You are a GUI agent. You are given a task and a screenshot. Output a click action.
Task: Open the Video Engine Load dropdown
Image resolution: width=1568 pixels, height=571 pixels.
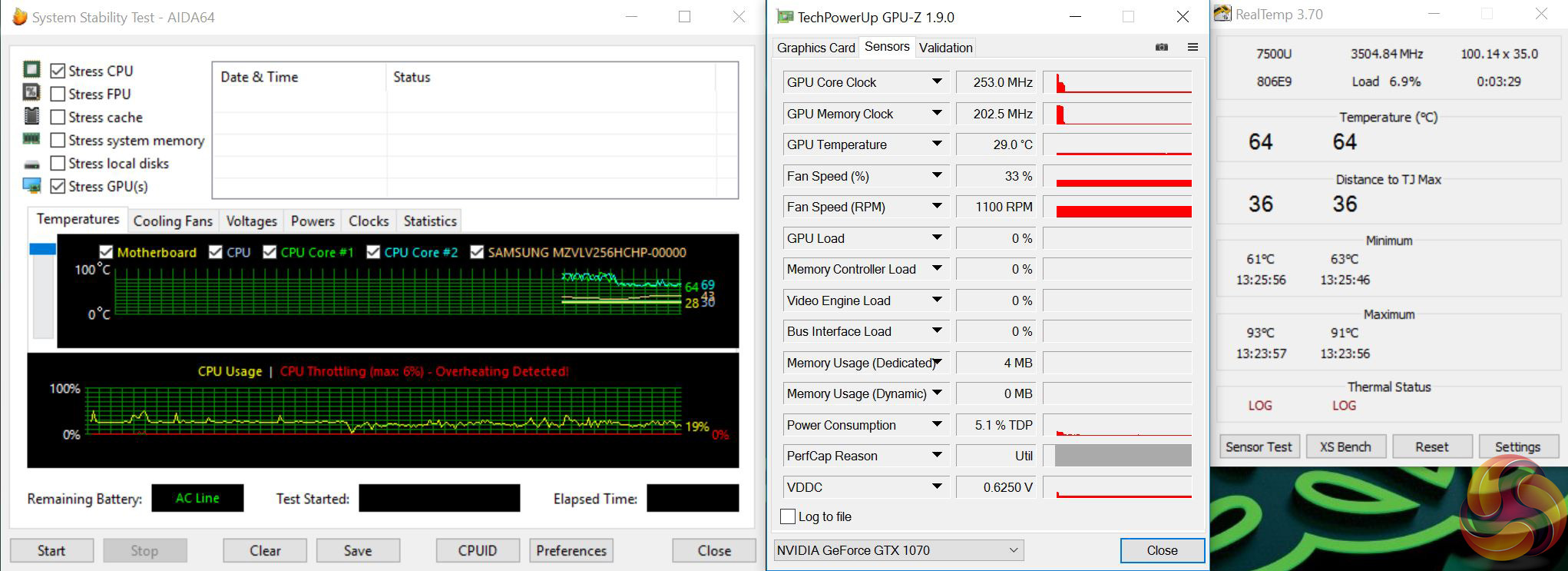pyautogui.click(x=937, y=300)
